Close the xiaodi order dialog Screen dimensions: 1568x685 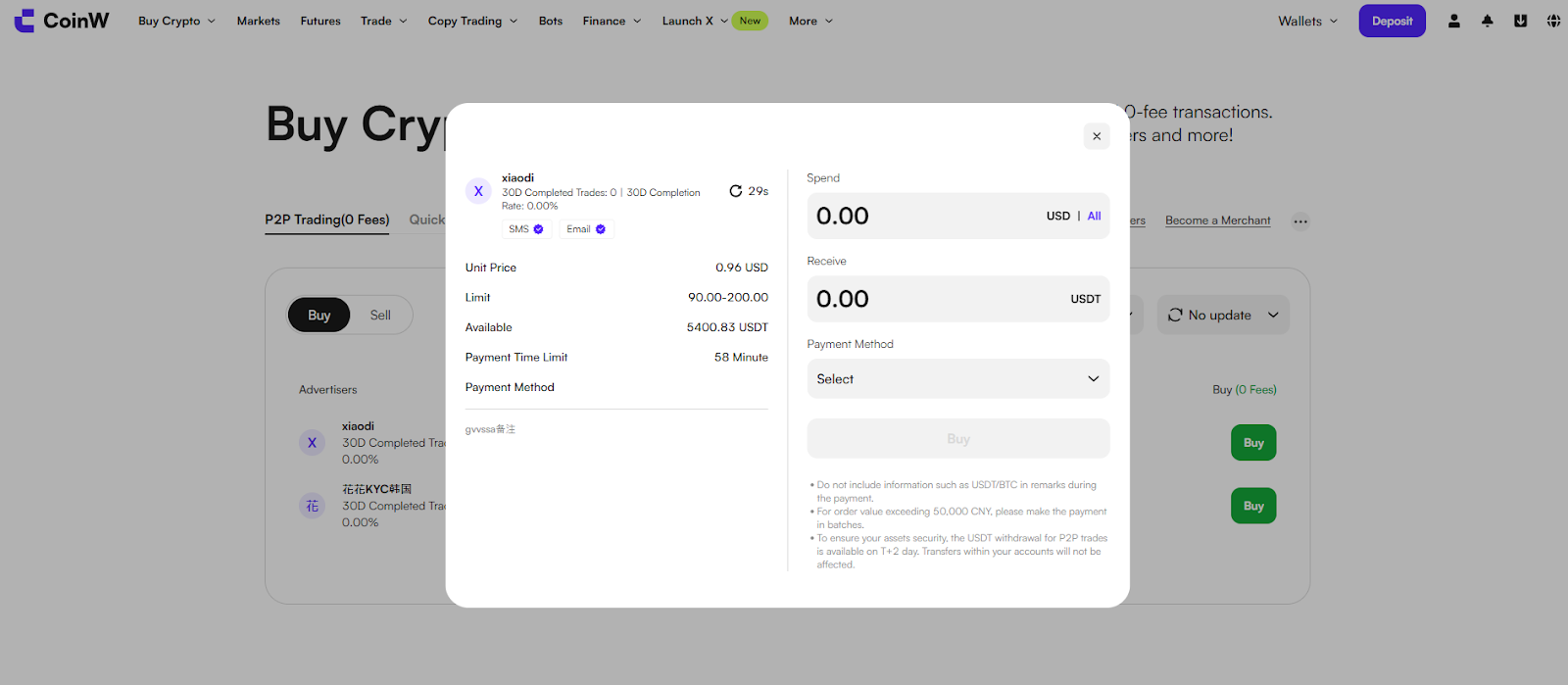pyautogui.click(x=1097, y=136)
